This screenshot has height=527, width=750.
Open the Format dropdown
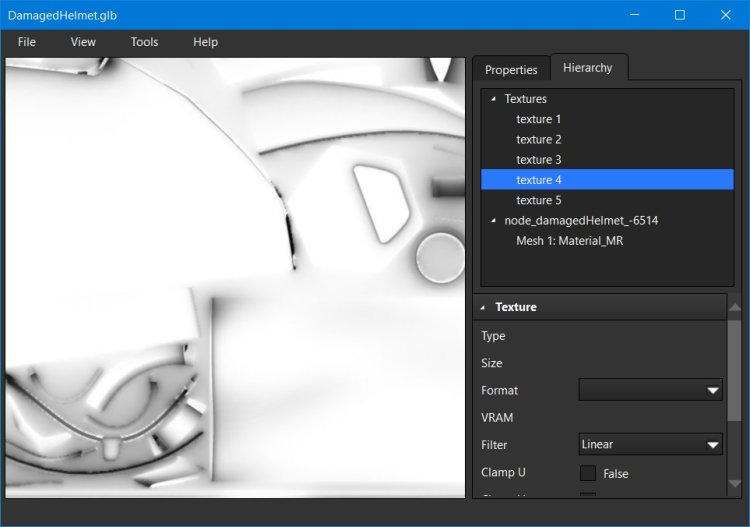pos(650,390)
